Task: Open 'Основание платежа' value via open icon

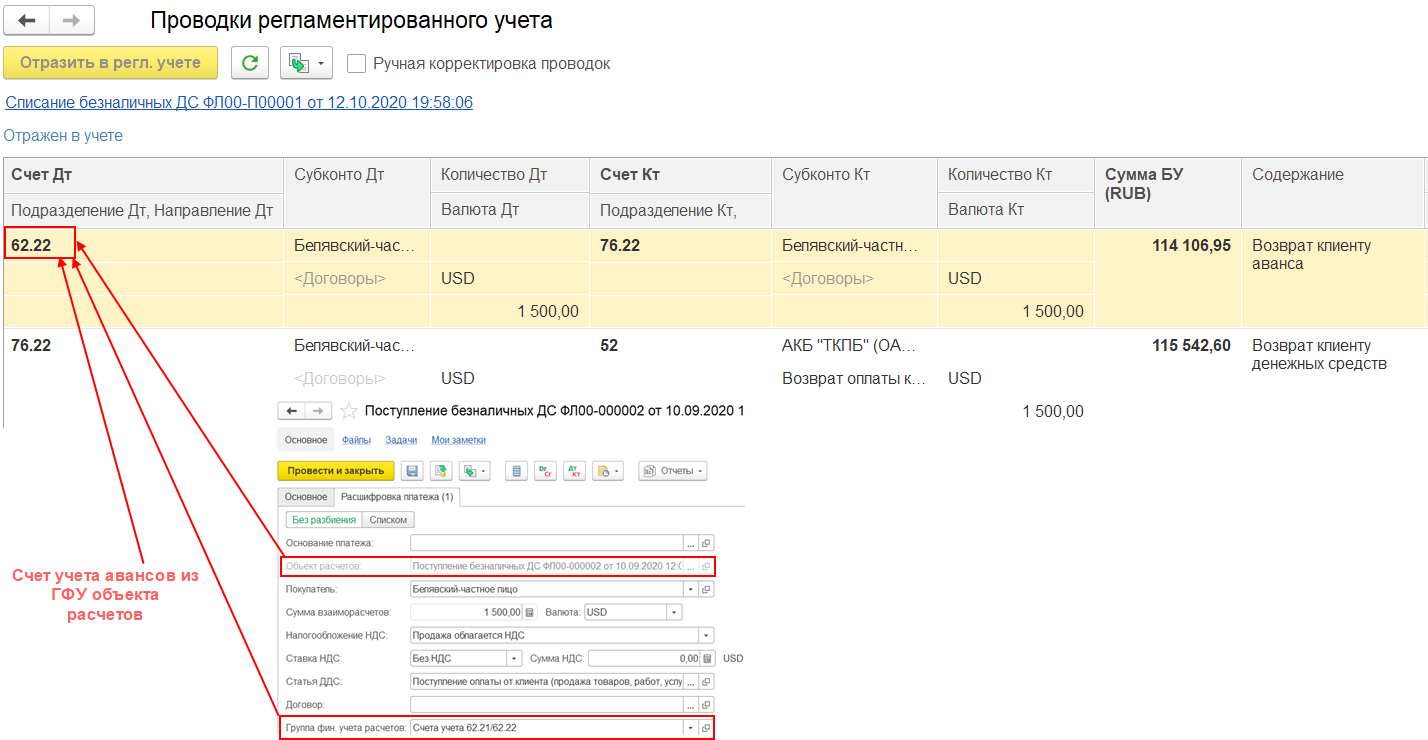Action: pyautogui.click(x=706, y=543)
